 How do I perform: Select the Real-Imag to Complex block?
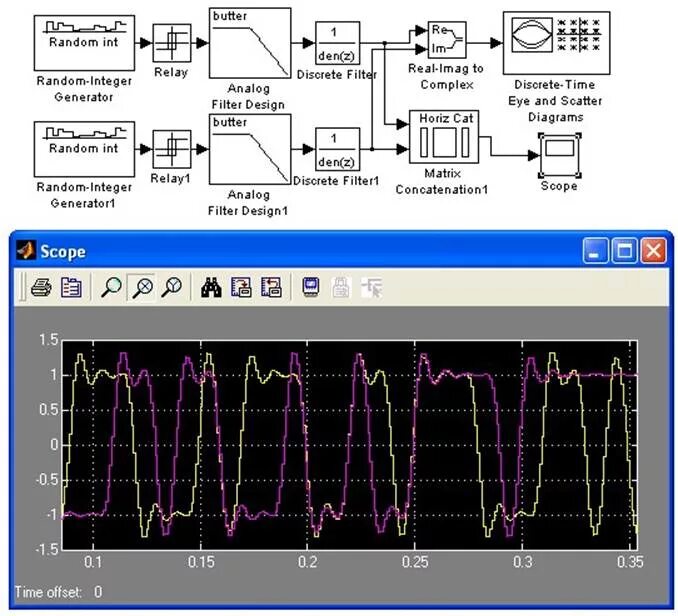[447, 40]
